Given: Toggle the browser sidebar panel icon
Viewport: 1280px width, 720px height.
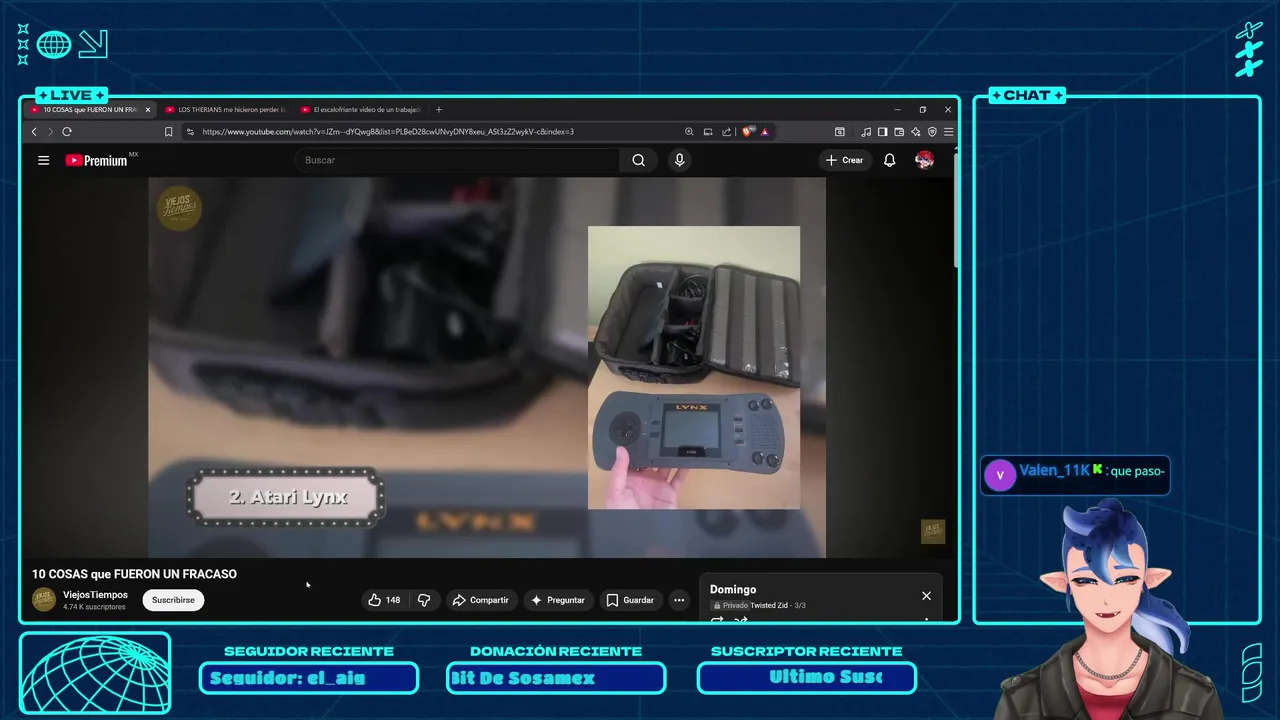Looking at the screenshot, I should click(x=883, y=132).
